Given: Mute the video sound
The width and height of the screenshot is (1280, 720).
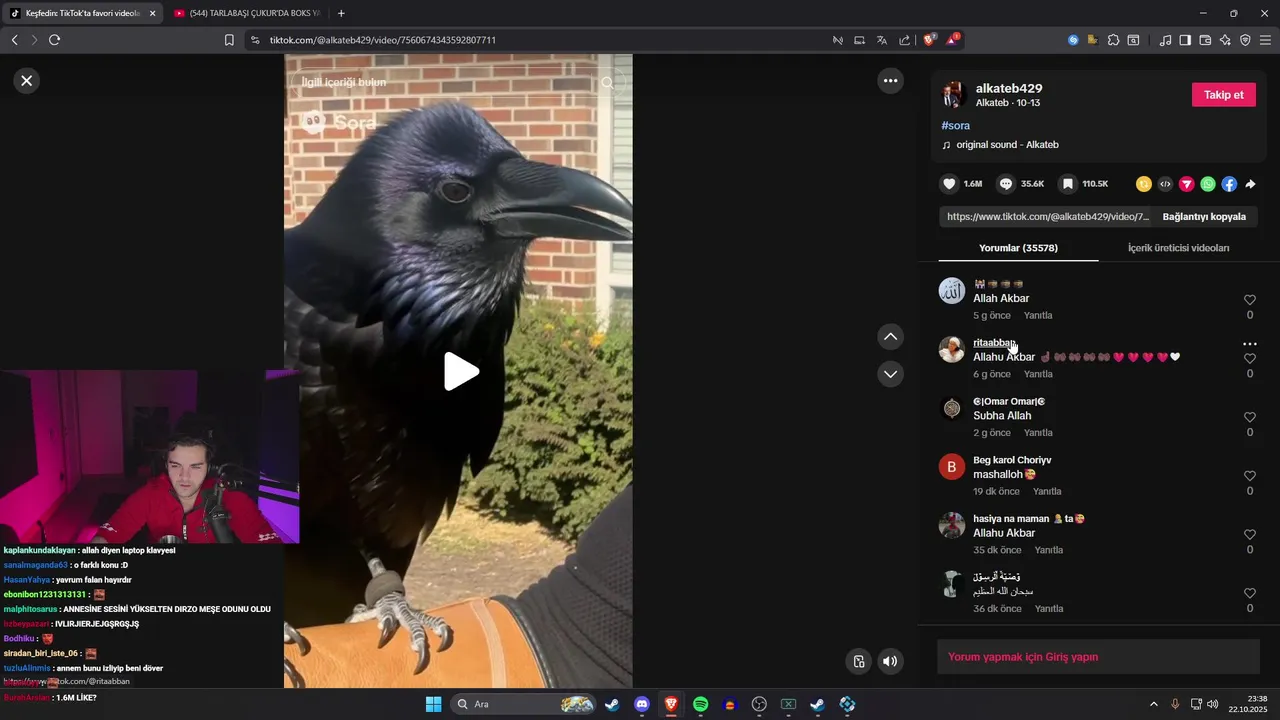Looking at the screenshot, I should pyautogui.click(x=890, y=661).
